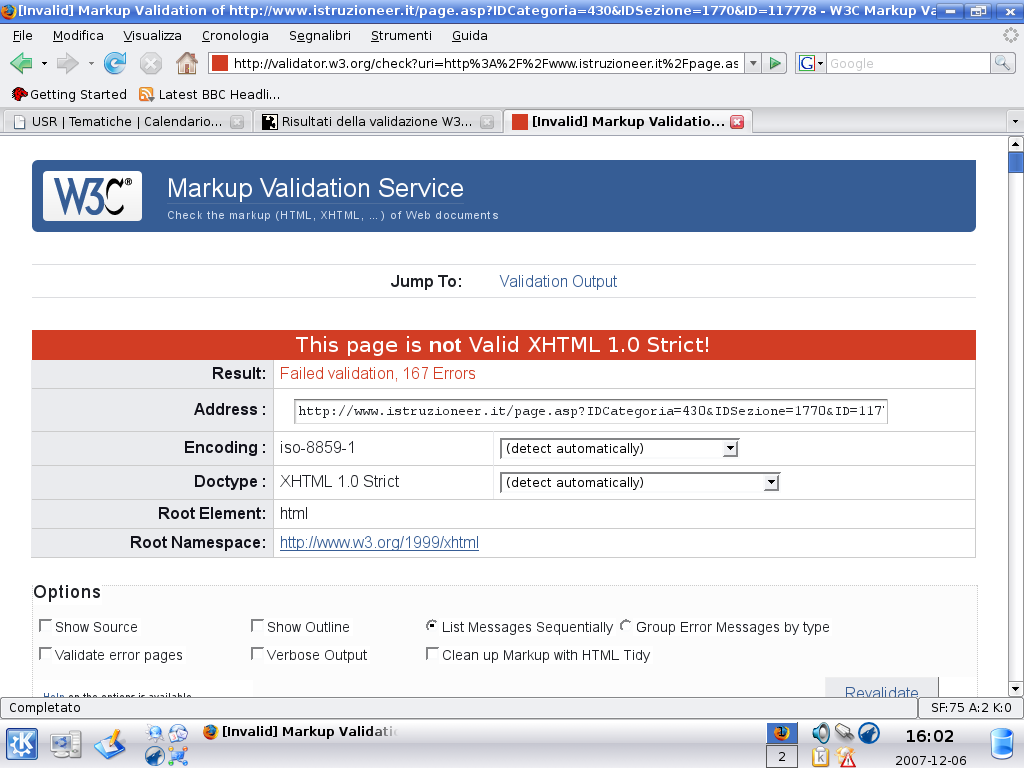Screen dimensions: 1024x768
Task: Enable Clean up Markup with HTML Tidy
Action: click(432, 654)
